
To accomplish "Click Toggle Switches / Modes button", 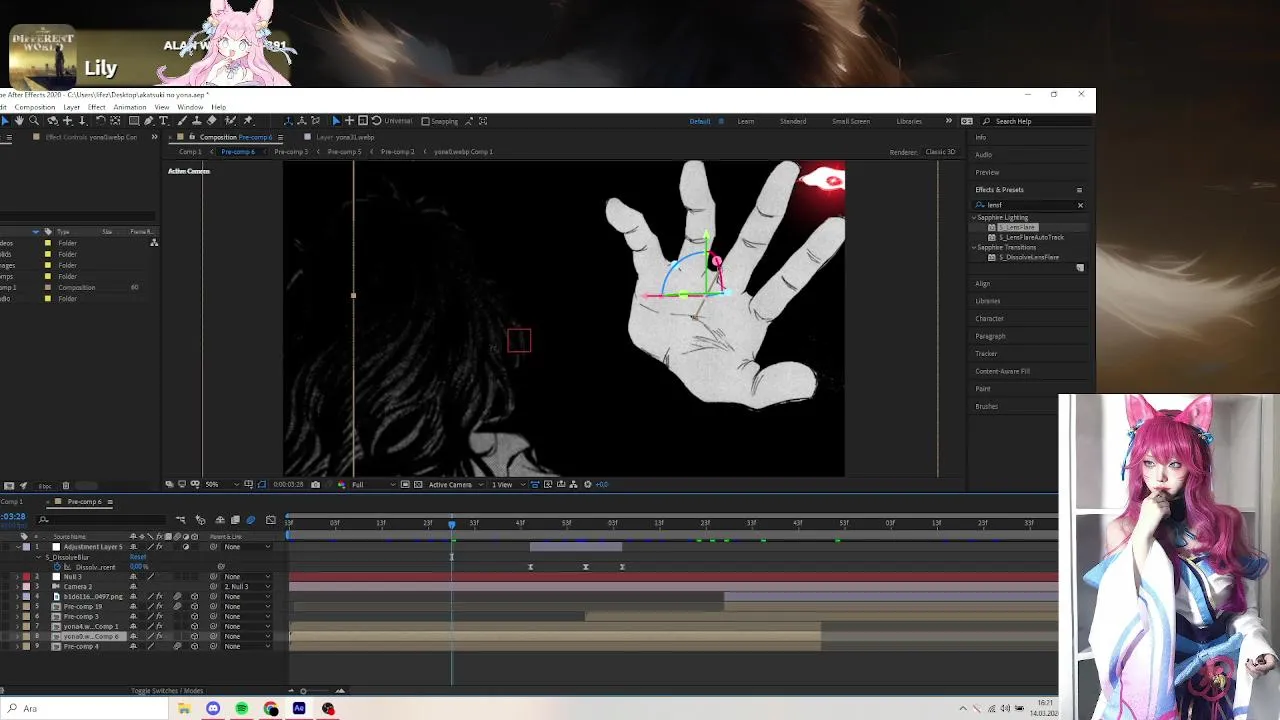I will (167, 691).
